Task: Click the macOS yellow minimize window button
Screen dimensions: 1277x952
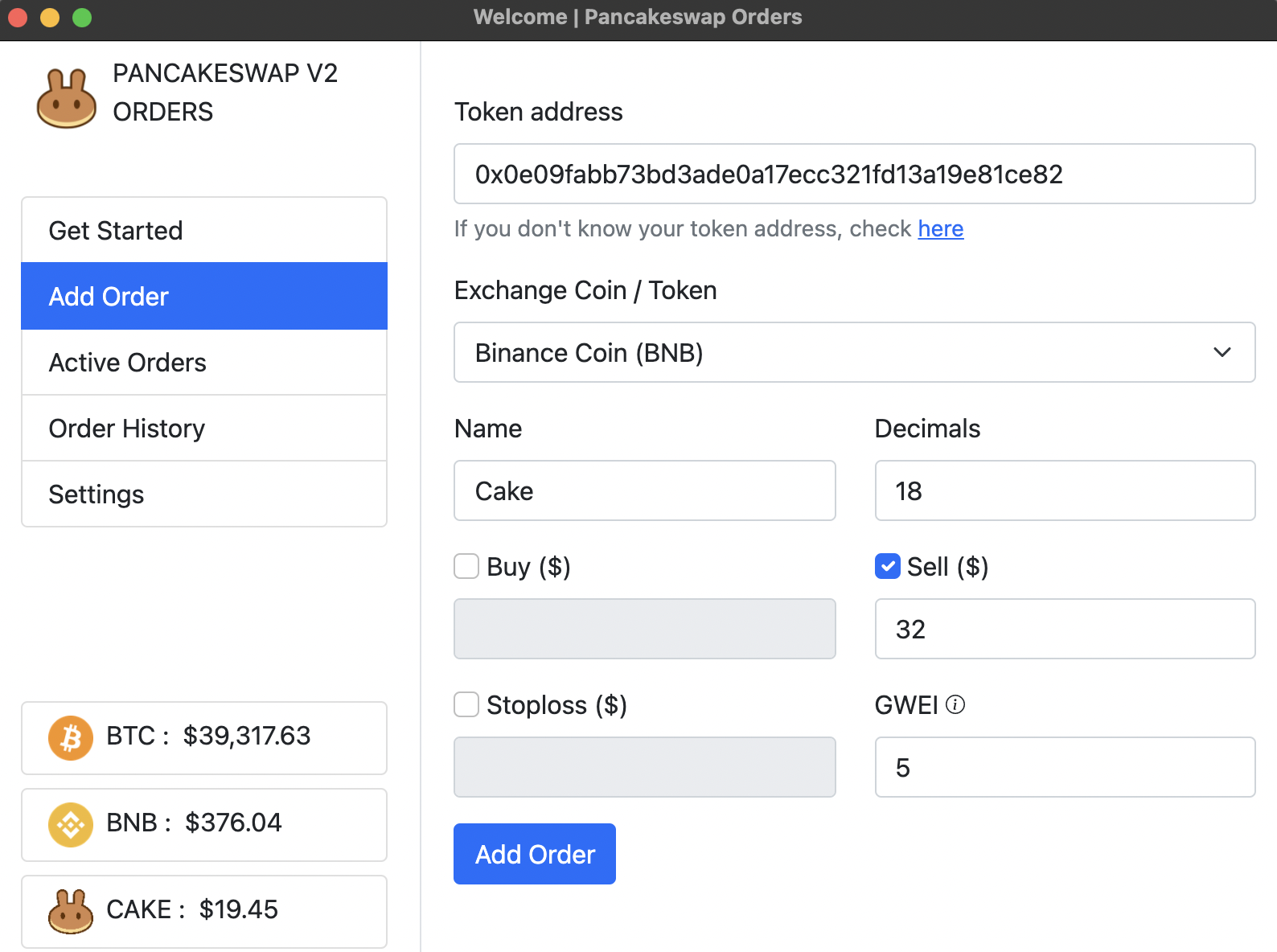Action: pyautogui.click(x=50, y=18)
